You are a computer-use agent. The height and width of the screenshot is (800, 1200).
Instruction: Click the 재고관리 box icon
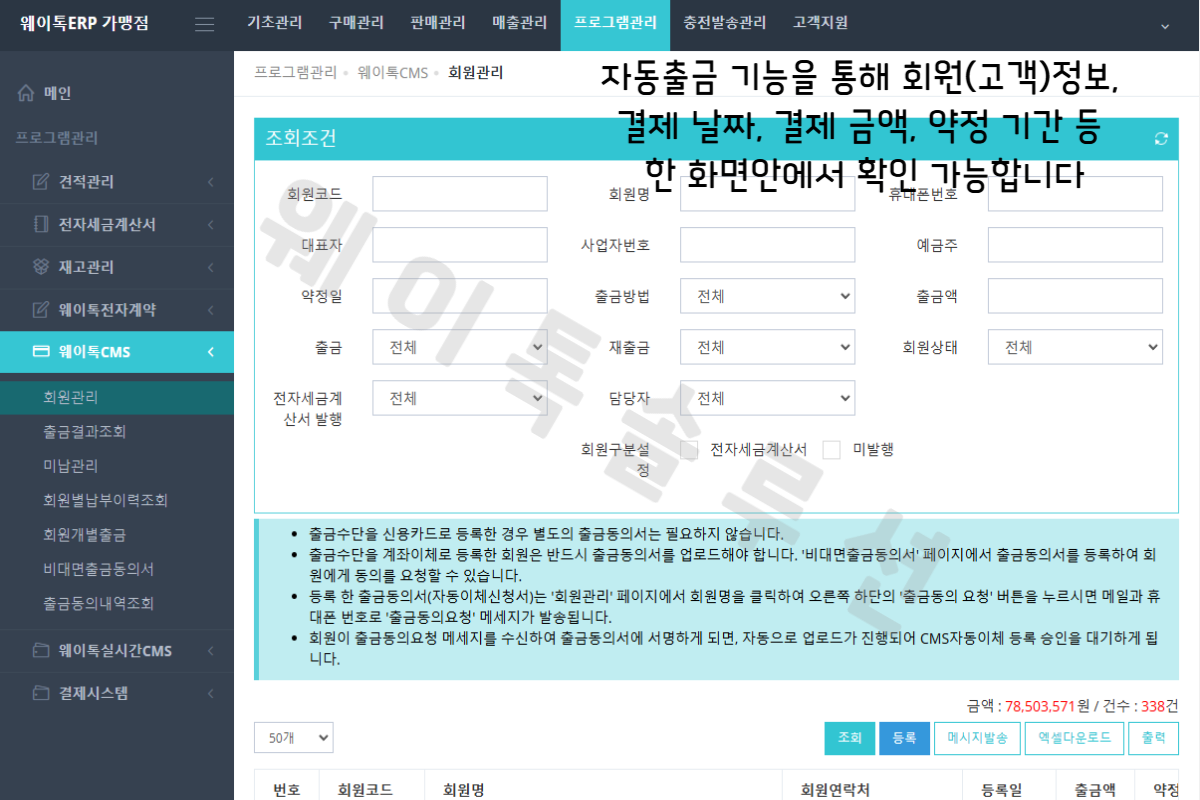pos(41,267)
